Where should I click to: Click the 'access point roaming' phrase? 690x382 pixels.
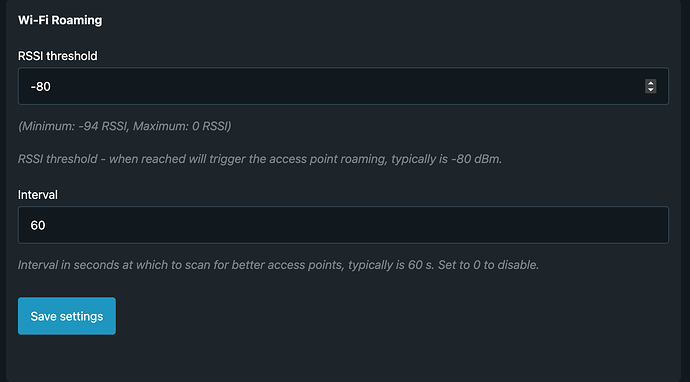(327, 159)
